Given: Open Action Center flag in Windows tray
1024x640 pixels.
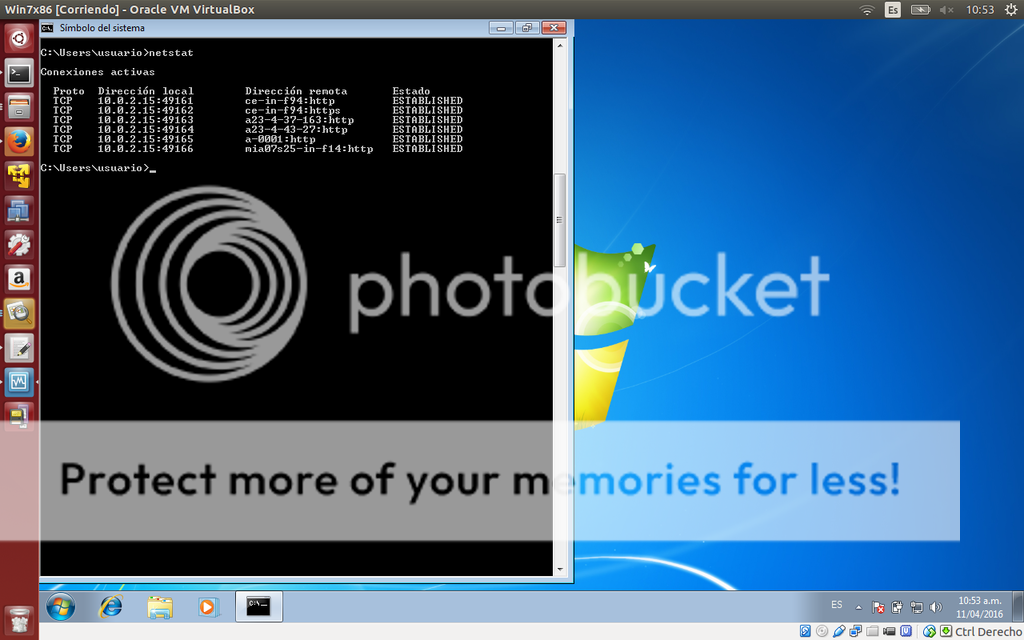Looking at the screenshot, I should tap(878, 607).
